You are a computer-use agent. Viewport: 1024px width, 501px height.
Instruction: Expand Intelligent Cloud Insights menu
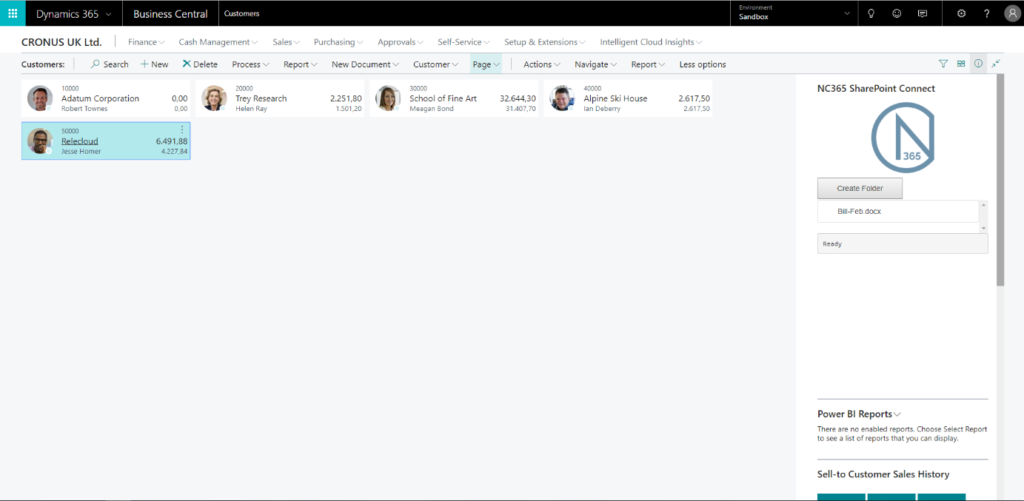(651, 42)
